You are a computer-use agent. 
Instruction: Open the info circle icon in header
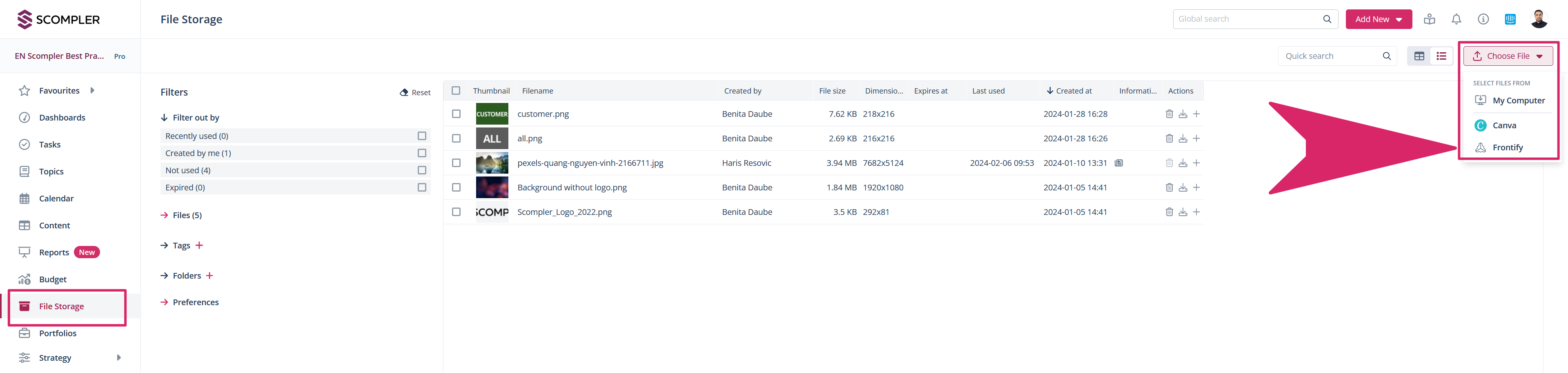coord(1483,20)
